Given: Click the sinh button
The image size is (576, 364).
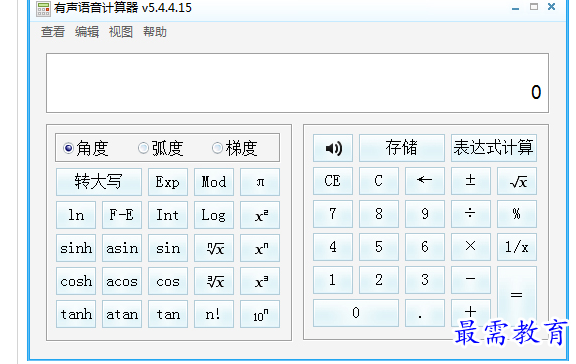Looking at the screenshot, I should pyautogui.click(x=76, y=248).
